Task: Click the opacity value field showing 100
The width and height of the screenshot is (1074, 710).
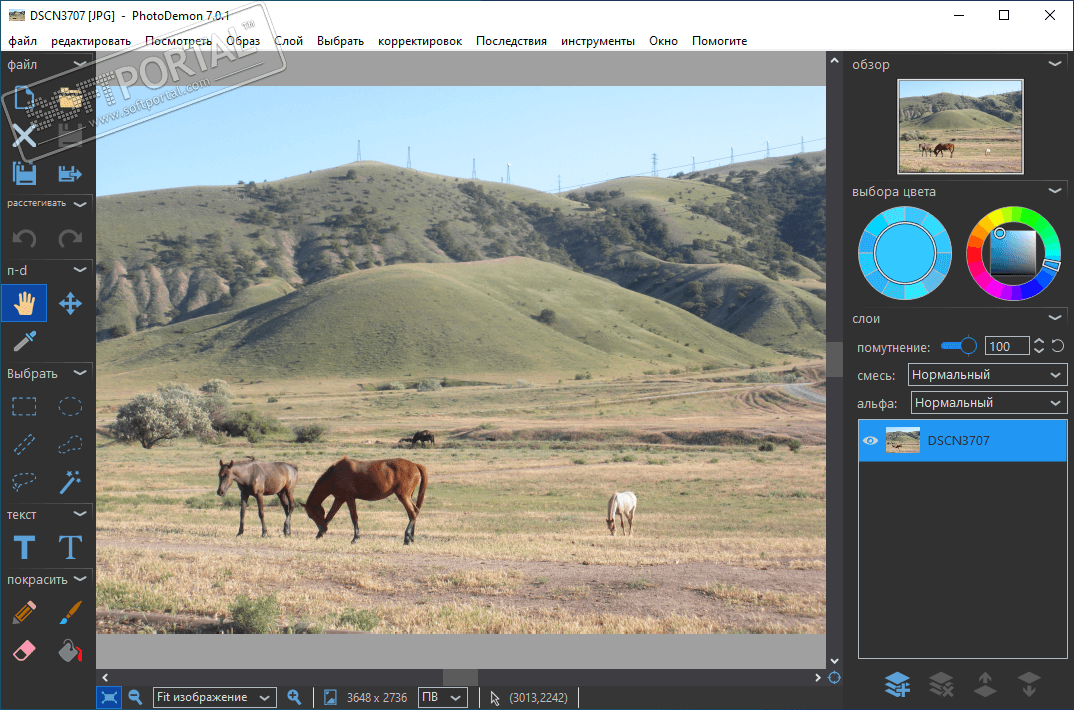Action: pos(1007,346)
